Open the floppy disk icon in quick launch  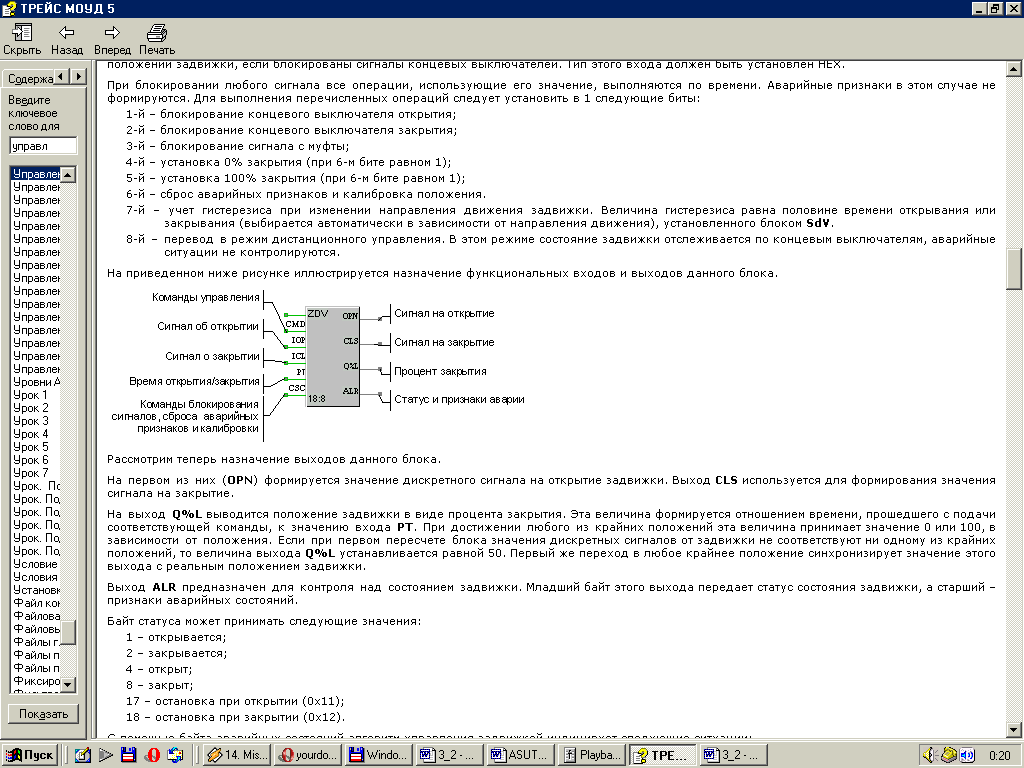(x=129, y=755)
